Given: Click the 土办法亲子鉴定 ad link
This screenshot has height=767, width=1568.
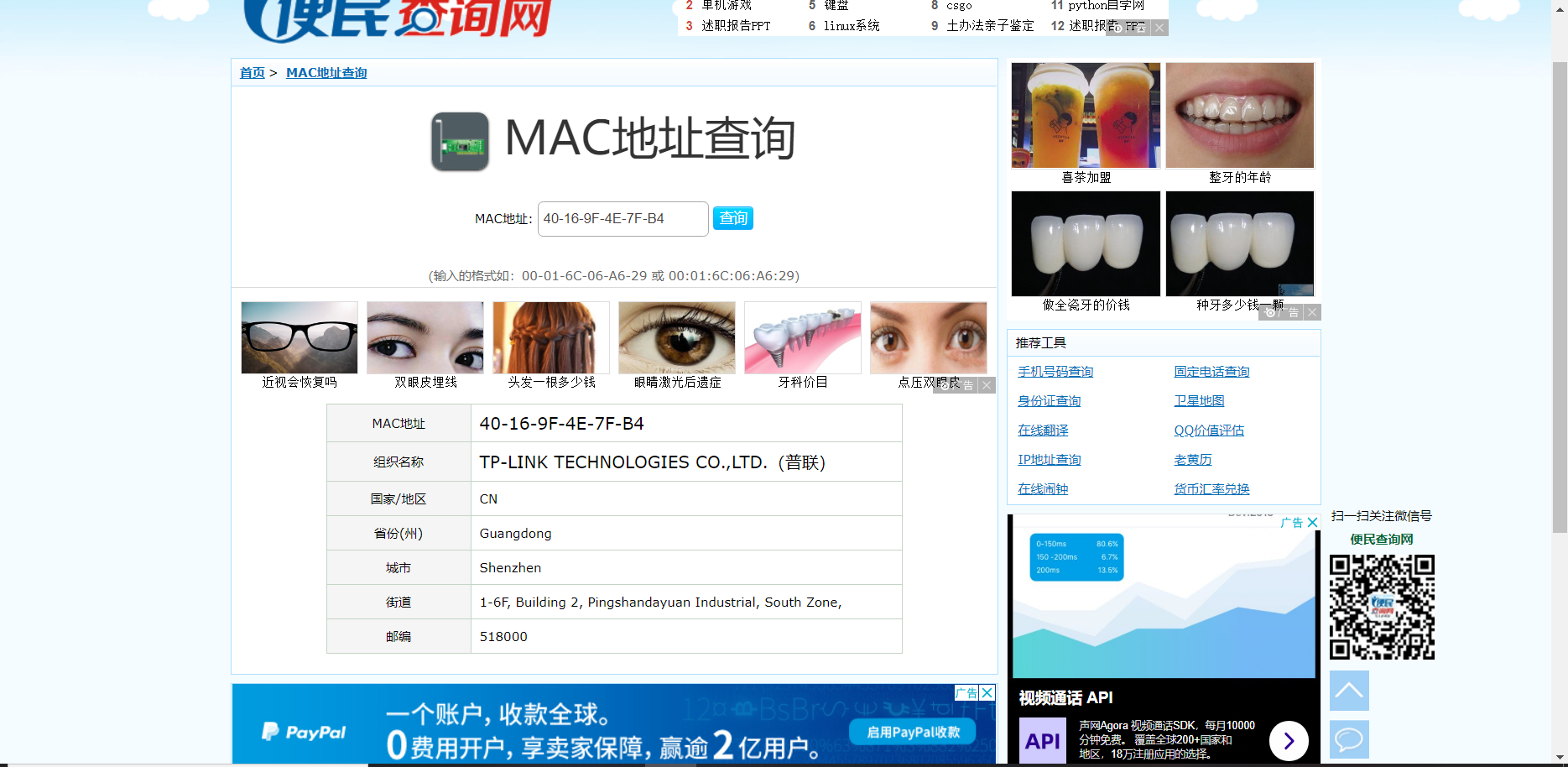Looking at the screenshot, I should click(x=990, y=26).
